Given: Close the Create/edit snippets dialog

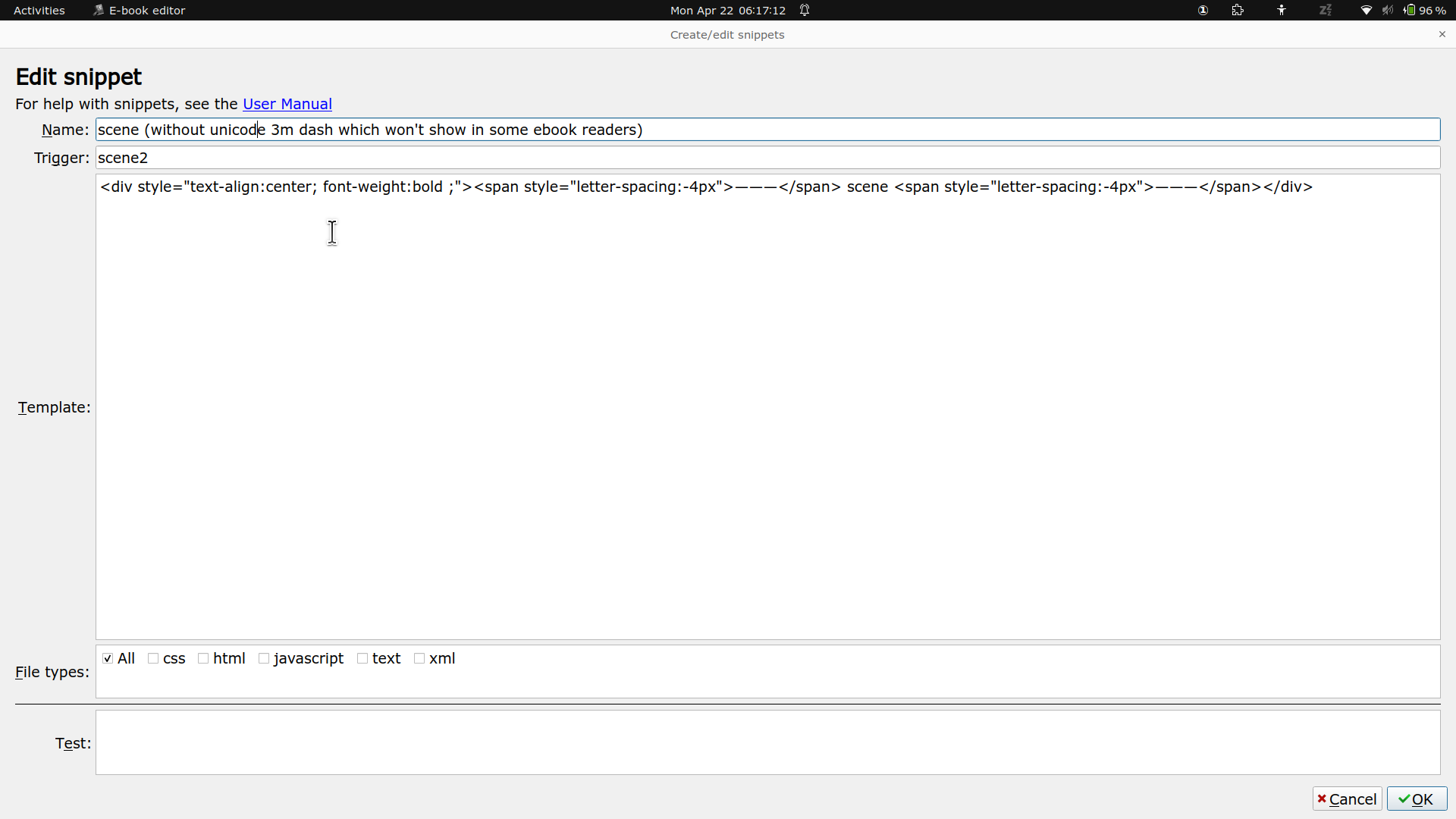Looking at the screenshot, I should [1442, 34].
